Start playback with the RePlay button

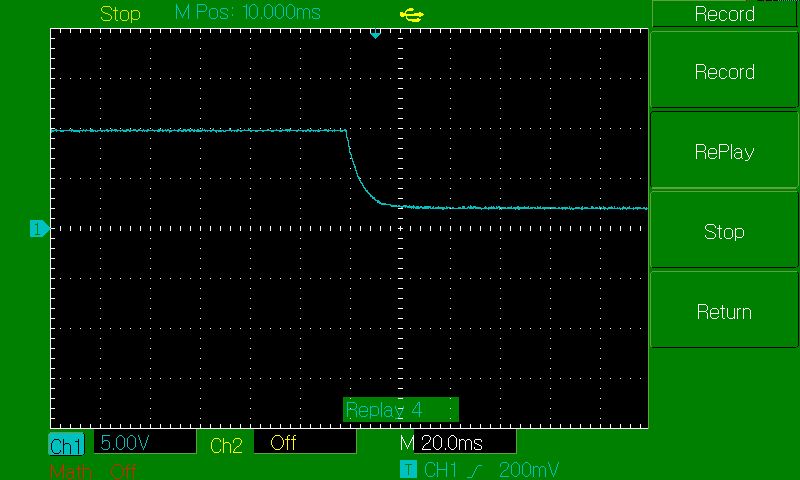pyautogui.click(x=724, y=151)
